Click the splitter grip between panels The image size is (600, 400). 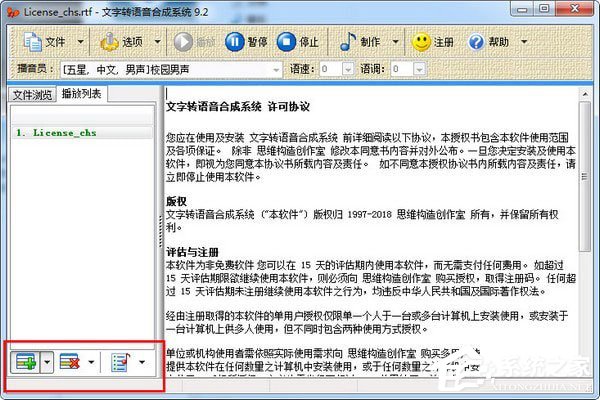pyautogui.click(x=161, y=231)
